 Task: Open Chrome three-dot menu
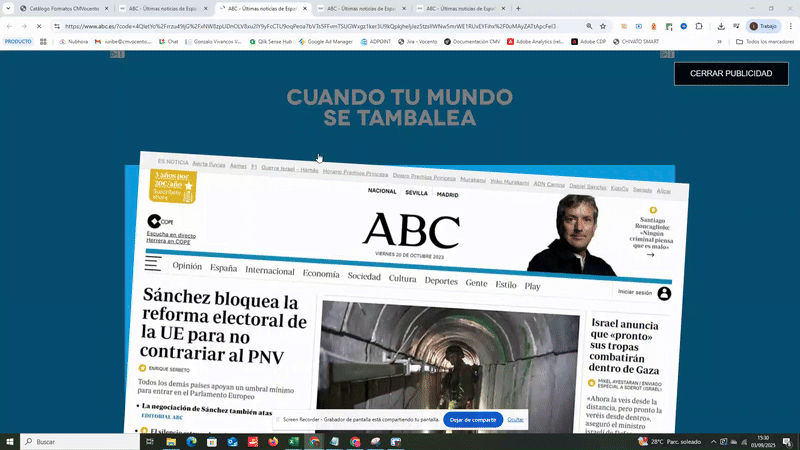coord(791,26)
